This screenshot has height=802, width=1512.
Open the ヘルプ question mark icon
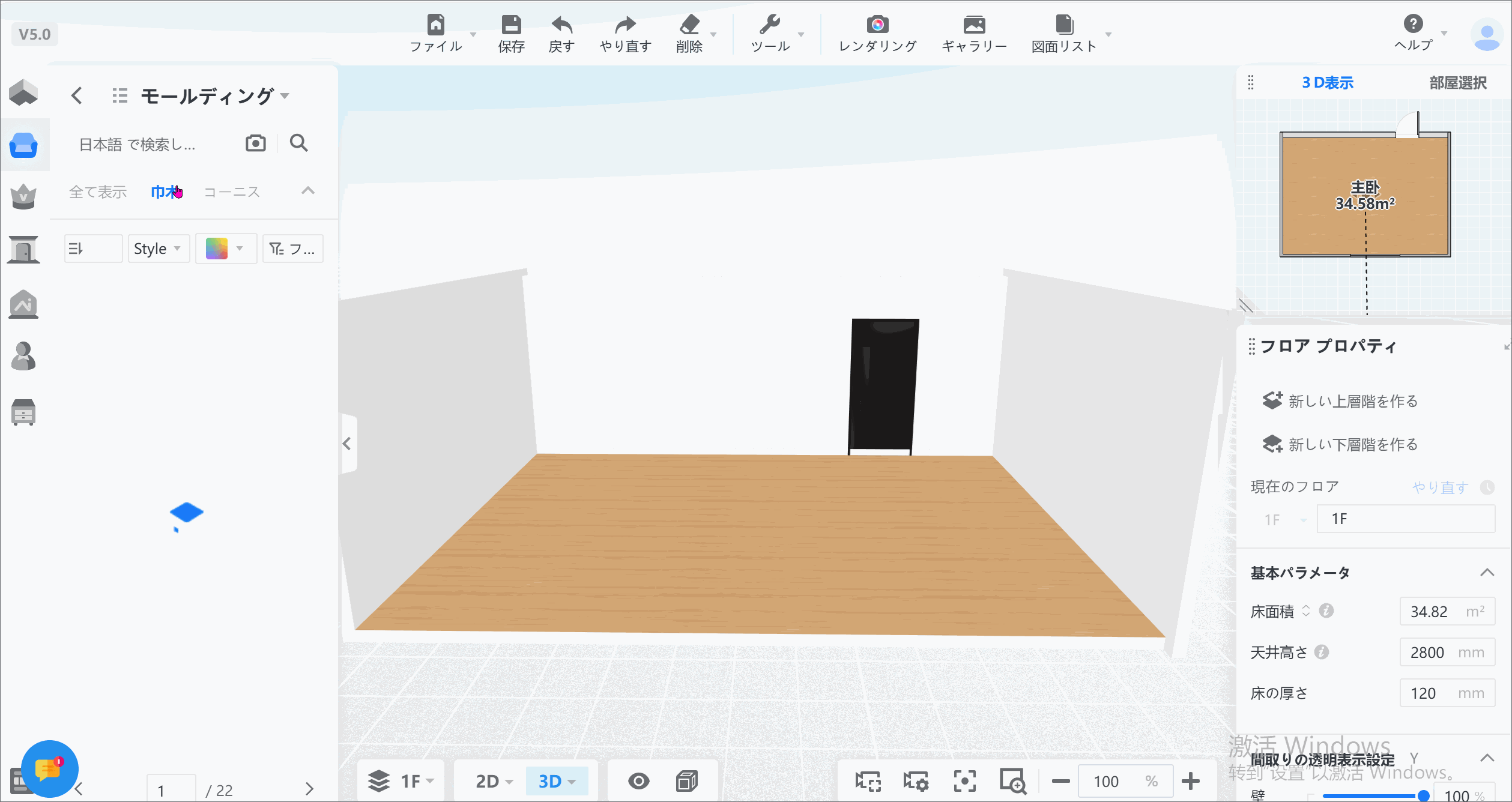pos(1413,24)
